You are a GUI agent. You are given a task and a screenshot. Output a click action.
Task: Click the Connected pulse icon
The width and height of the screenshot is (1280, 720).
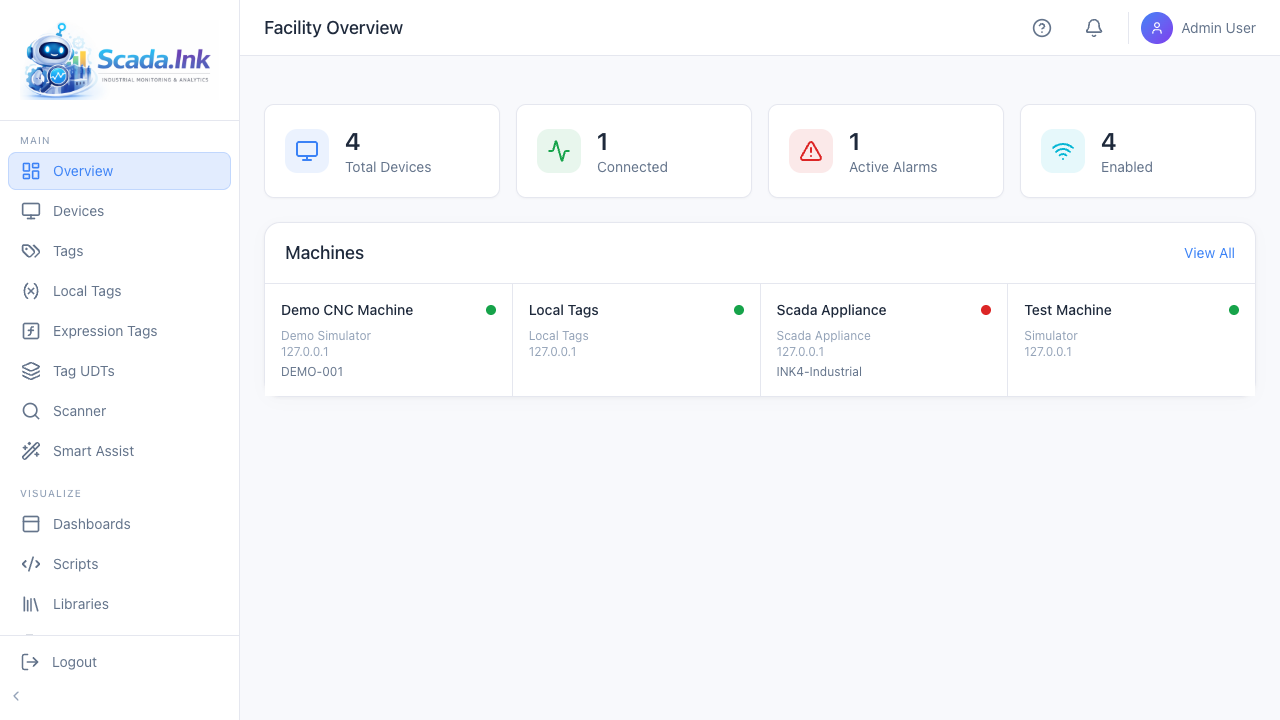[559, 151]
